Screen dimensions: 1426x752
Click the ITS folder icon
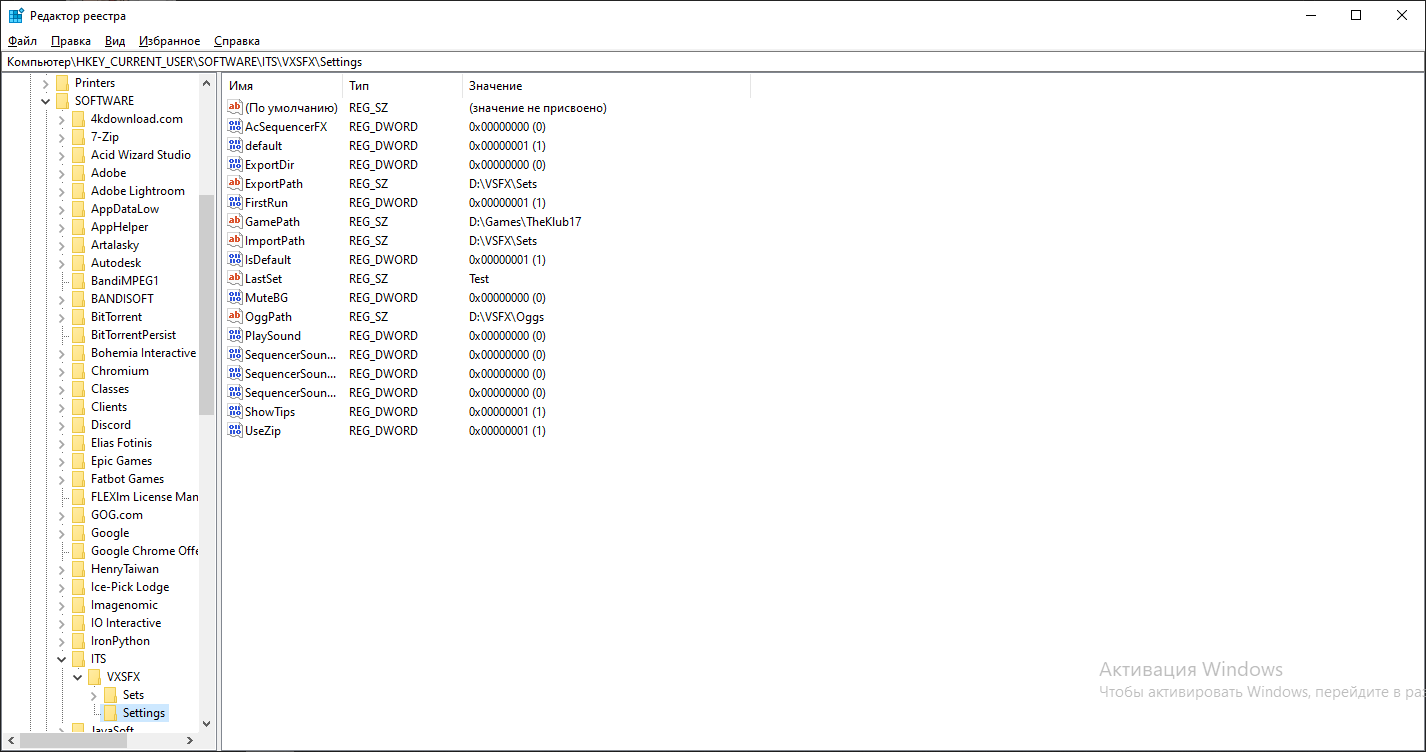point(78,659)
